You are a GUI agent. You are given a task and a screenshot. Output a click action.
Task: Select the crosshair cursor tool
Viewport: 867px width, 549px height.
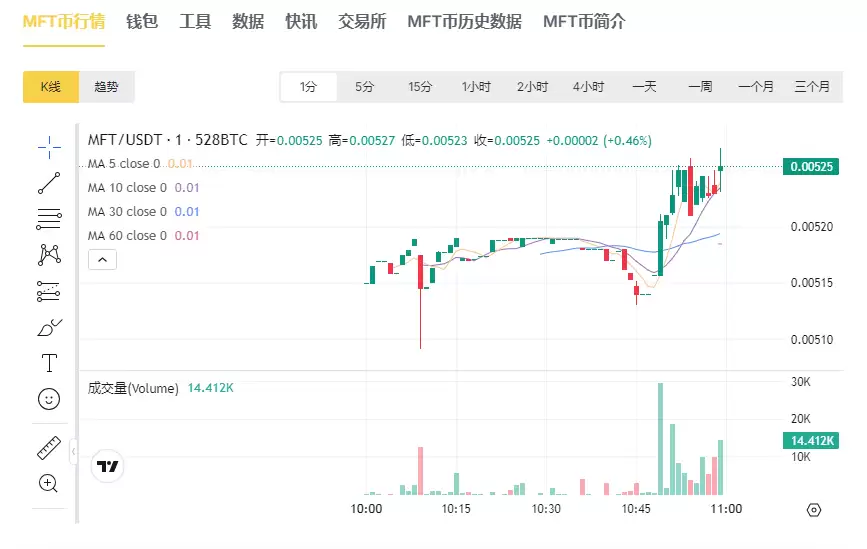[48, 148]
